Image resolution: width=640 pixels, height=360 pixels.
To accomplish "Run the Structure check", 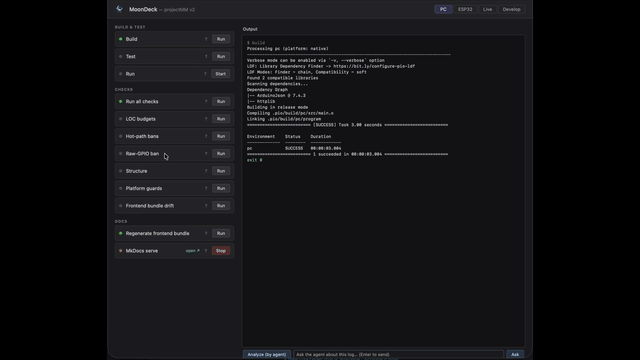I will pos(221,171).
